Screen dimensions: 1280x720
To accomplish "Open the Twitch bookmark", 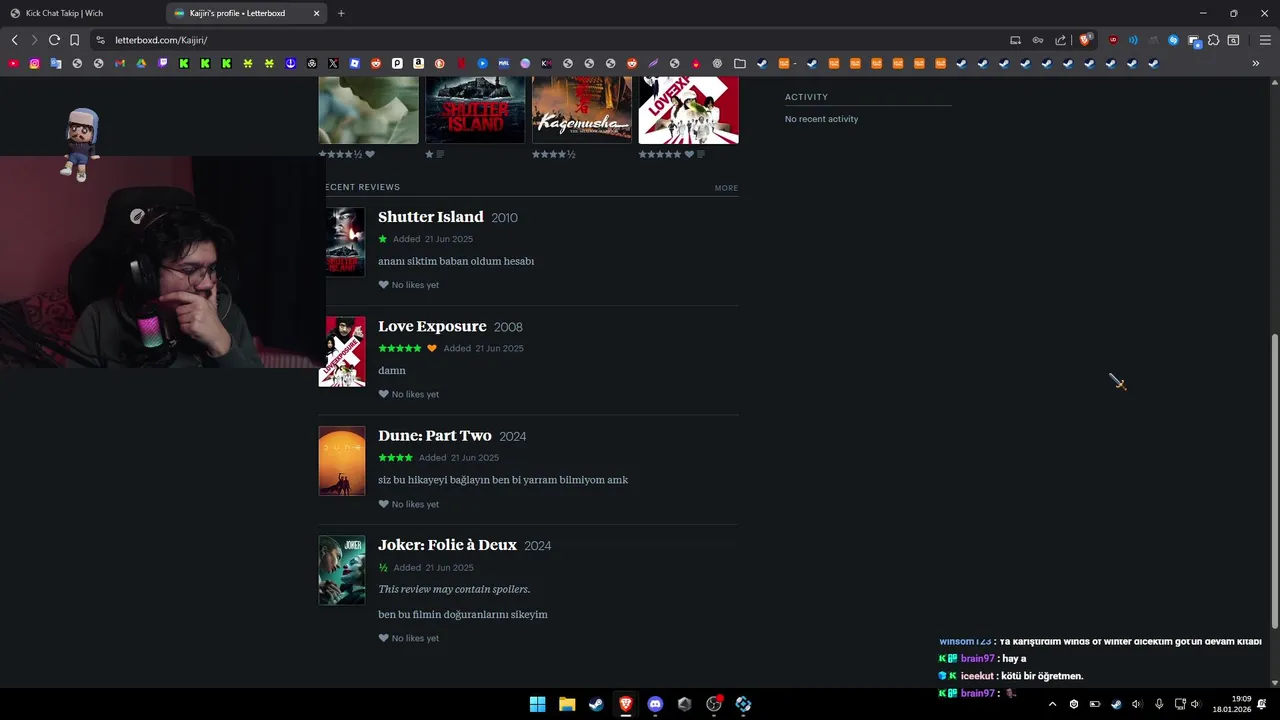I will pyautogui.click(x=163, y=63).
